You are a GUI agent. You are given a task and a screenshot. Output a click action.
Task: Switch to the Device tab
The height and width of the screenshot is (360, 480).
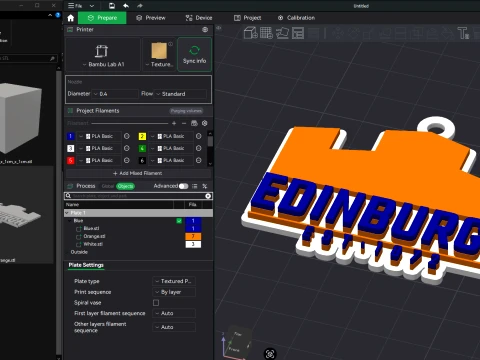[x=199, y=18]
